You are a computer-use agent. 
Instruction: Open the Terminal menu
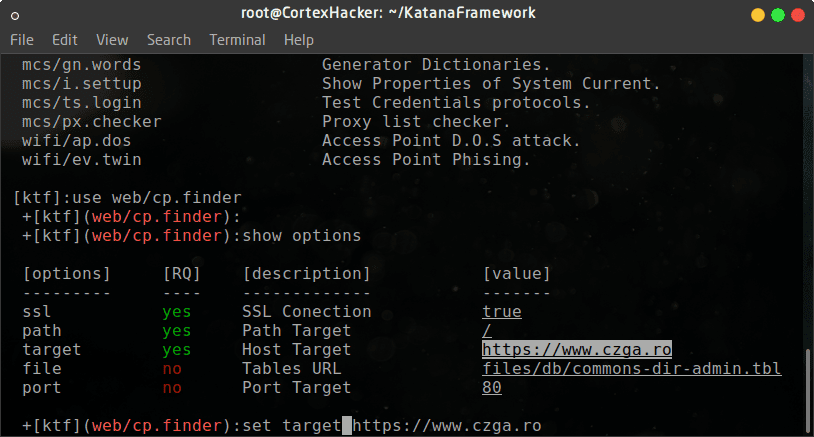[x=237, y=40]
